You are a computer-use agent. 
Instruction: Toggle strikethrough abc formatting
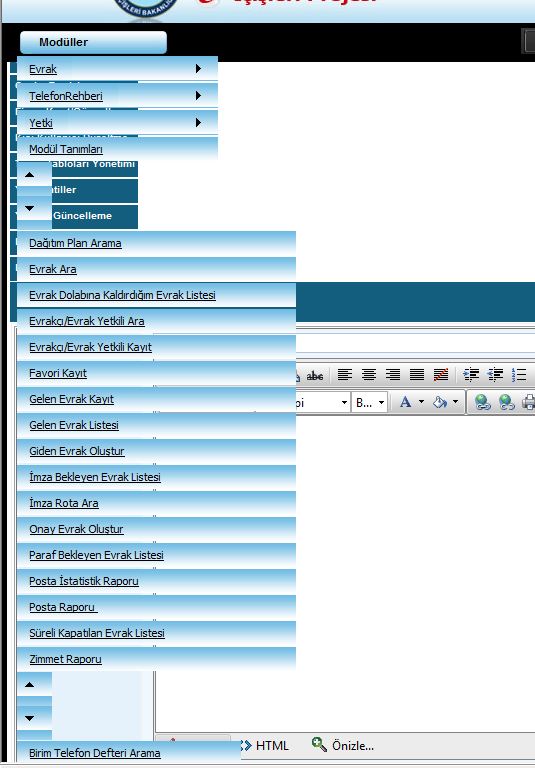[315, 376]
